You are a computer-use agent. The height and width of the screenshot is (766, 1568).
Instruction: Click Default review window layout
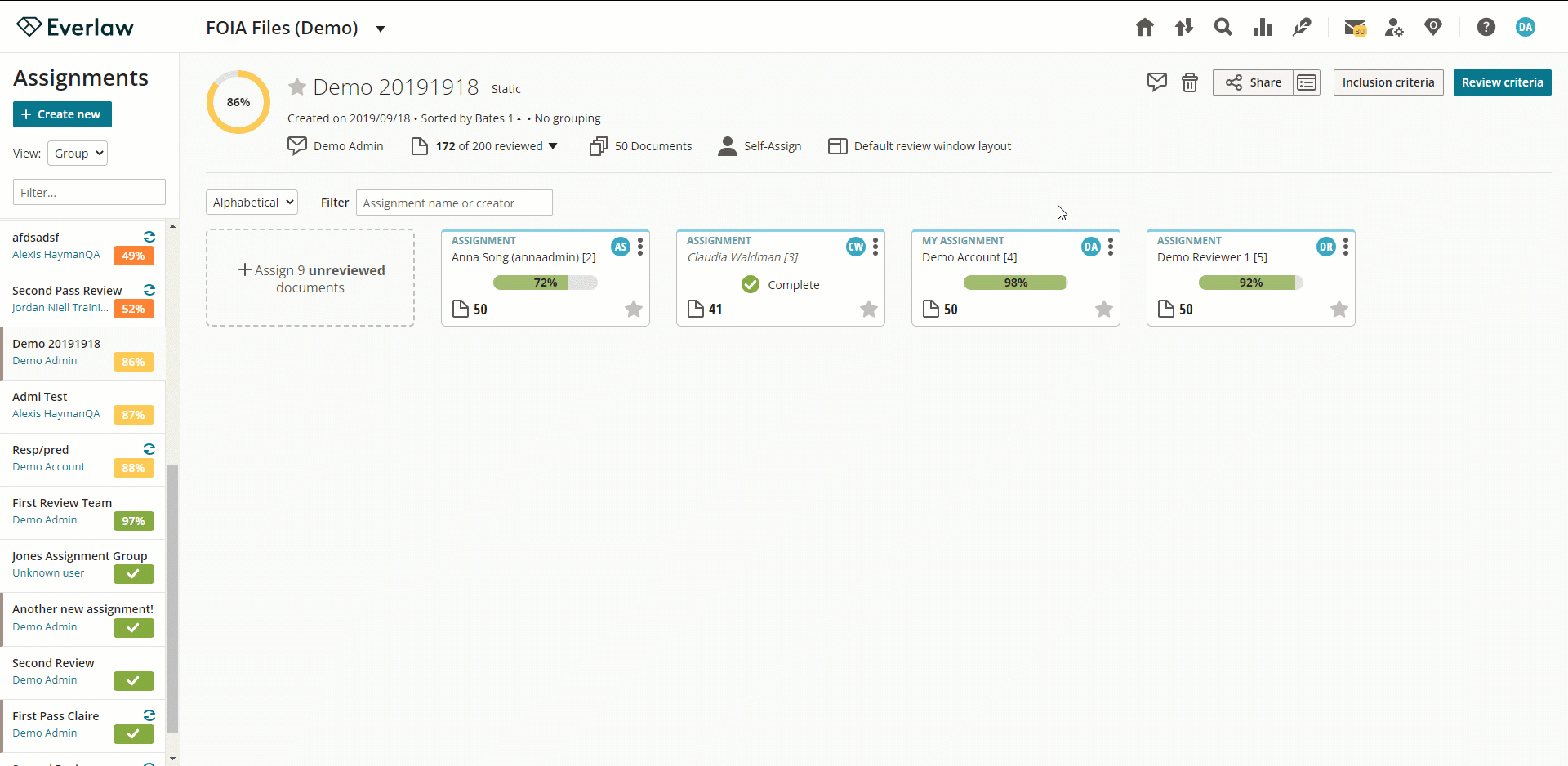tap(920, 146)
